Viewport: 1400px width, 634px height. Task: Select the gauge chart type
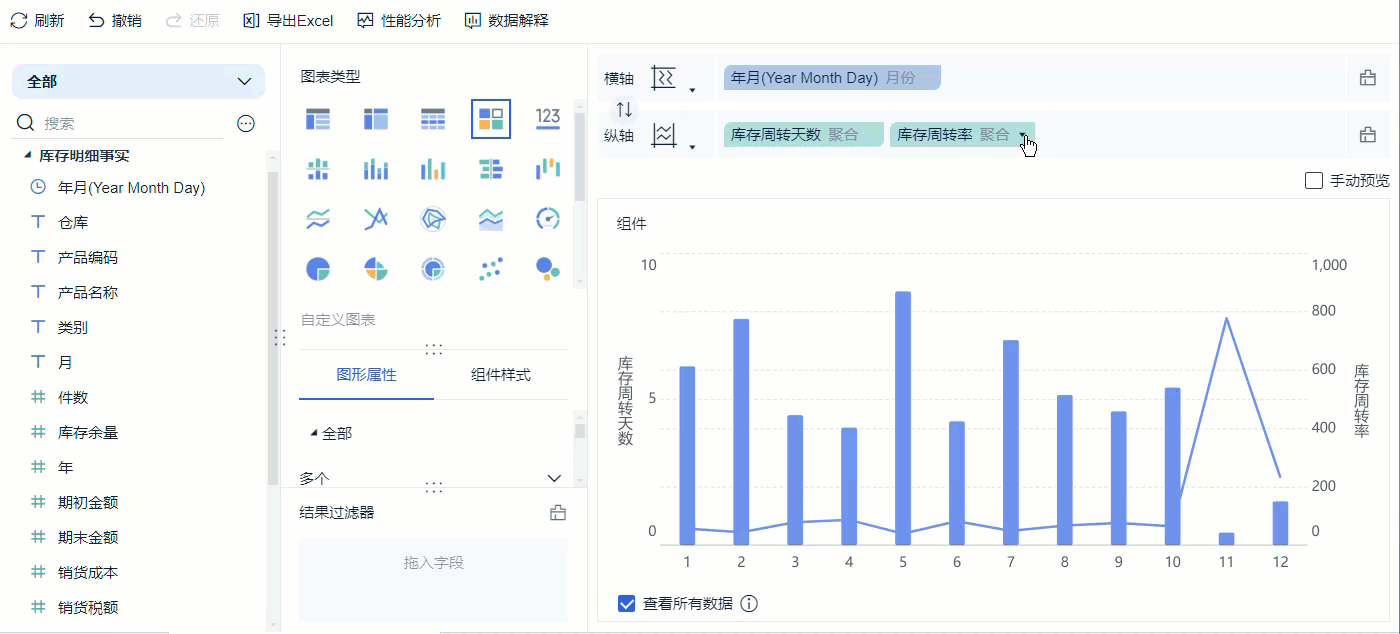548,219
